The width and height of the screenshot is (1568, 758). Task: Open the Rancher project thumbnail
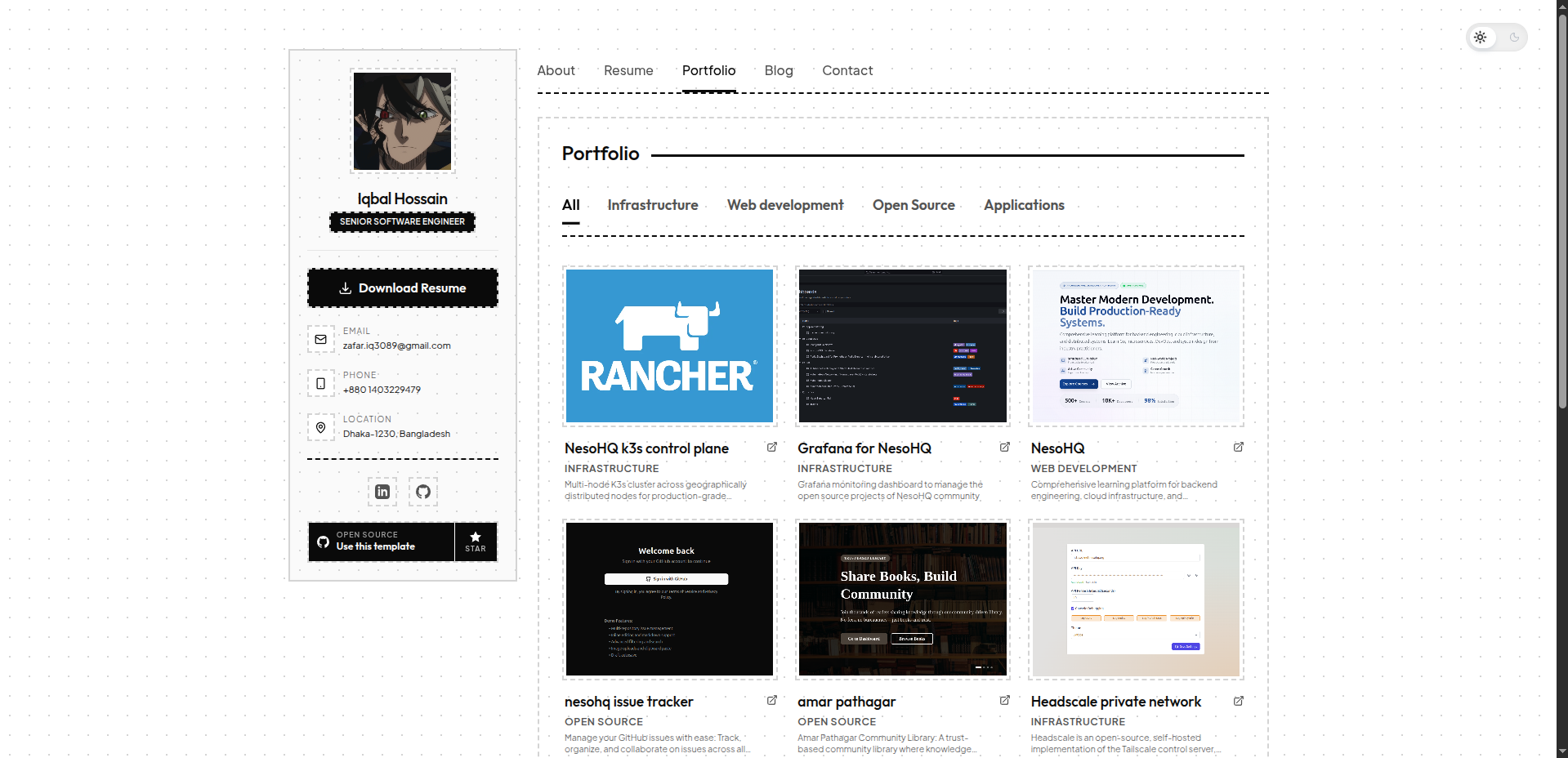point(668,346)
